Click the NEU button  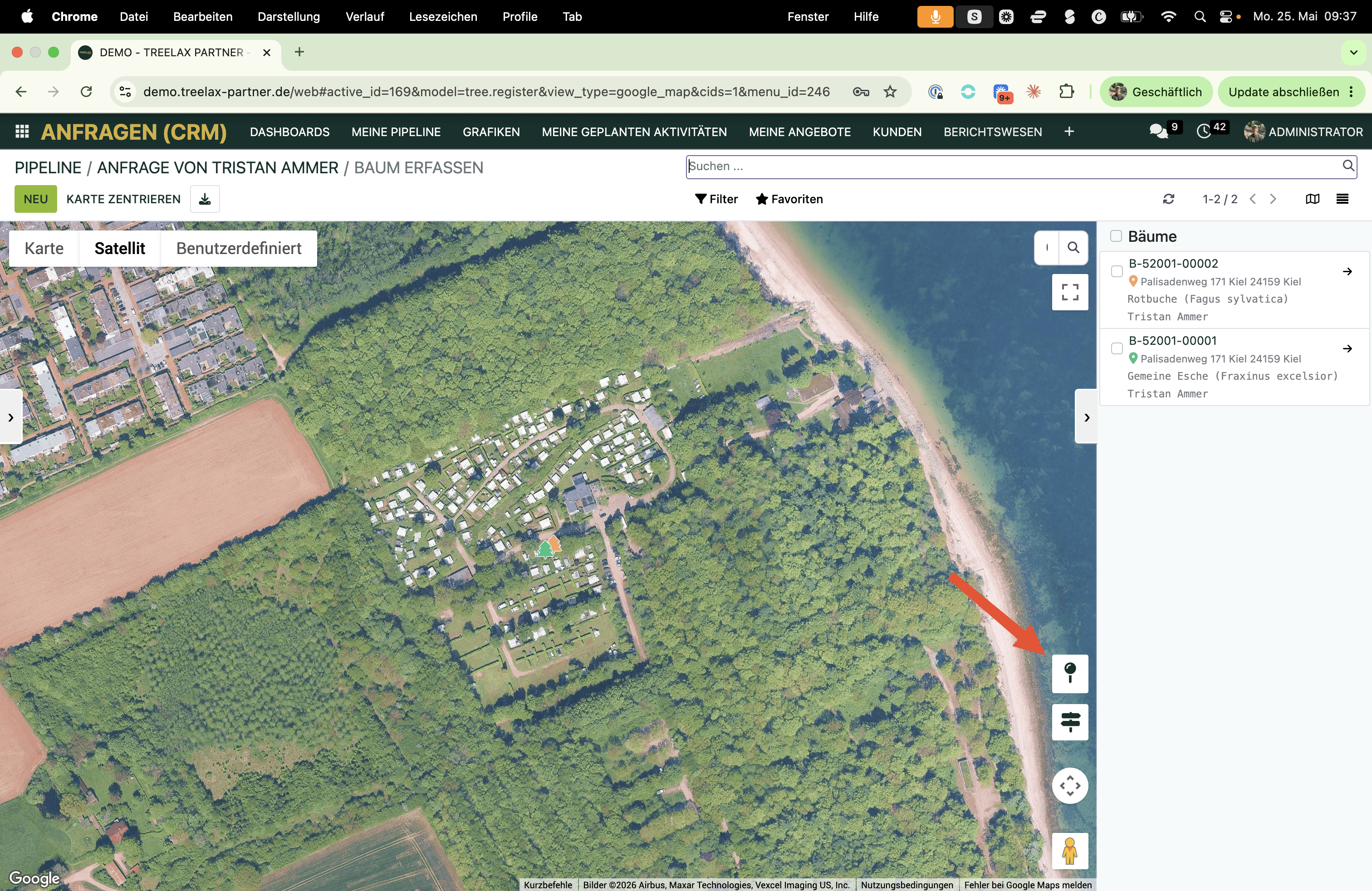(36, 199)
